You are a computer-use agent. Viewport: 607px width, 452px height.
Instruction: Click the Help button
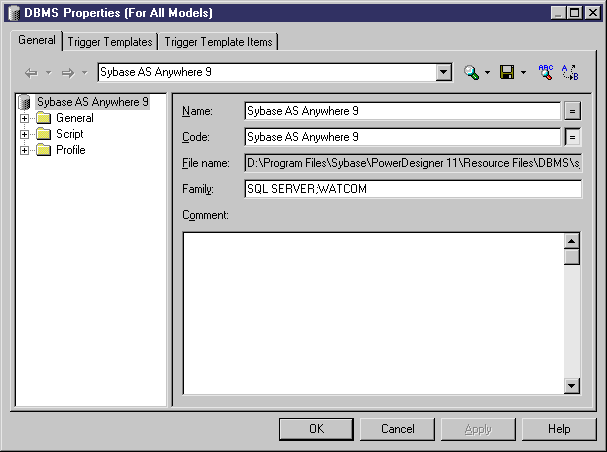coord(559,429)
